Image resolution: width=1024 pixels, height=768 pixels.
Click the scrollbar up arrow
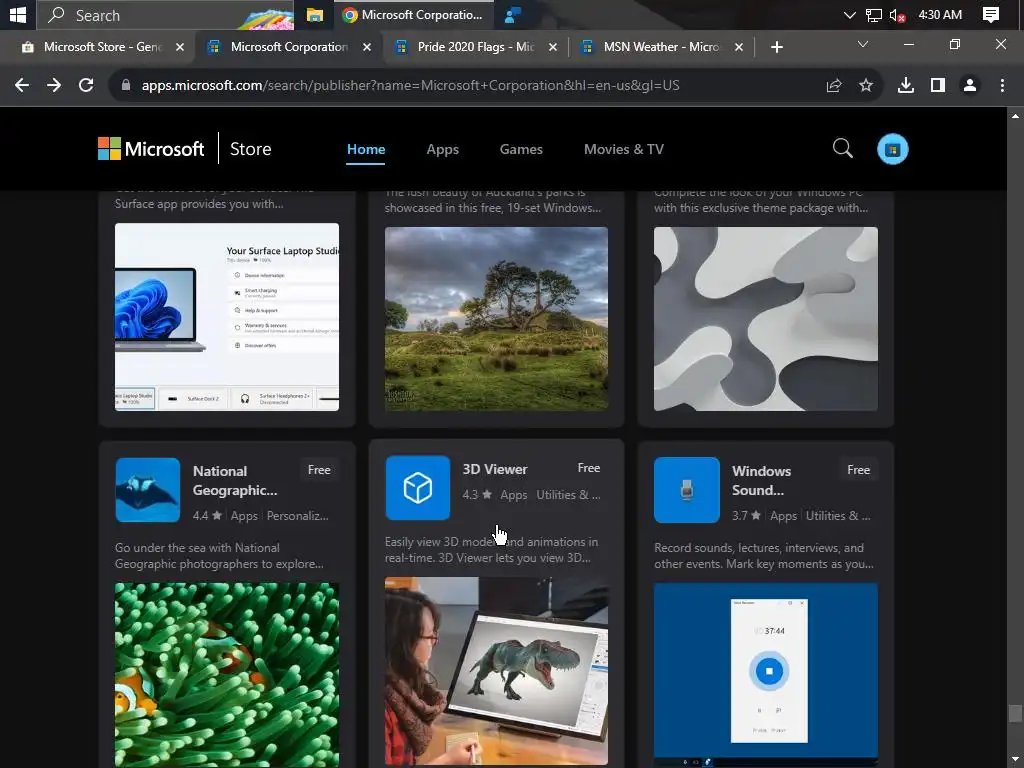[1014, 116]
